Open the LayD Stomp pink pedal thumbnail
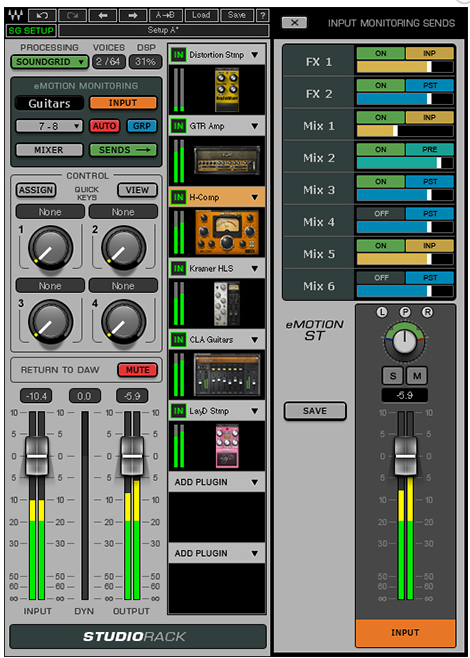 click(227, 446)
